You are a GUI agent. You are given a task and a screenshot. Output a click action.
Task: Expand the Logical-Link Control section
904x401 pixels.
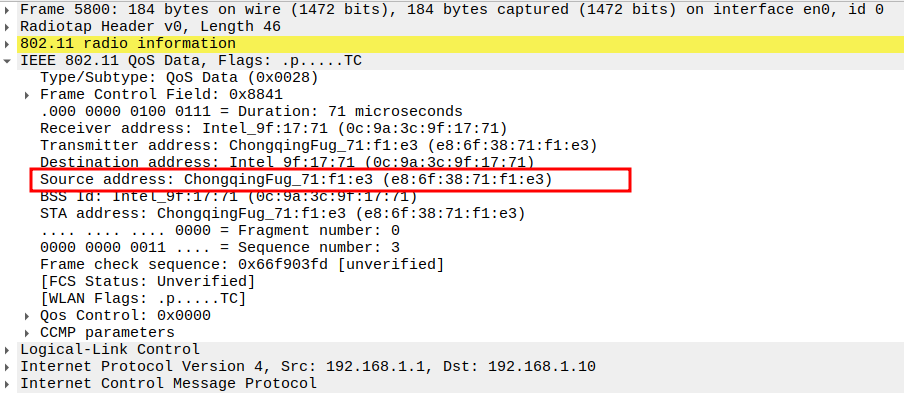point(9,349)
